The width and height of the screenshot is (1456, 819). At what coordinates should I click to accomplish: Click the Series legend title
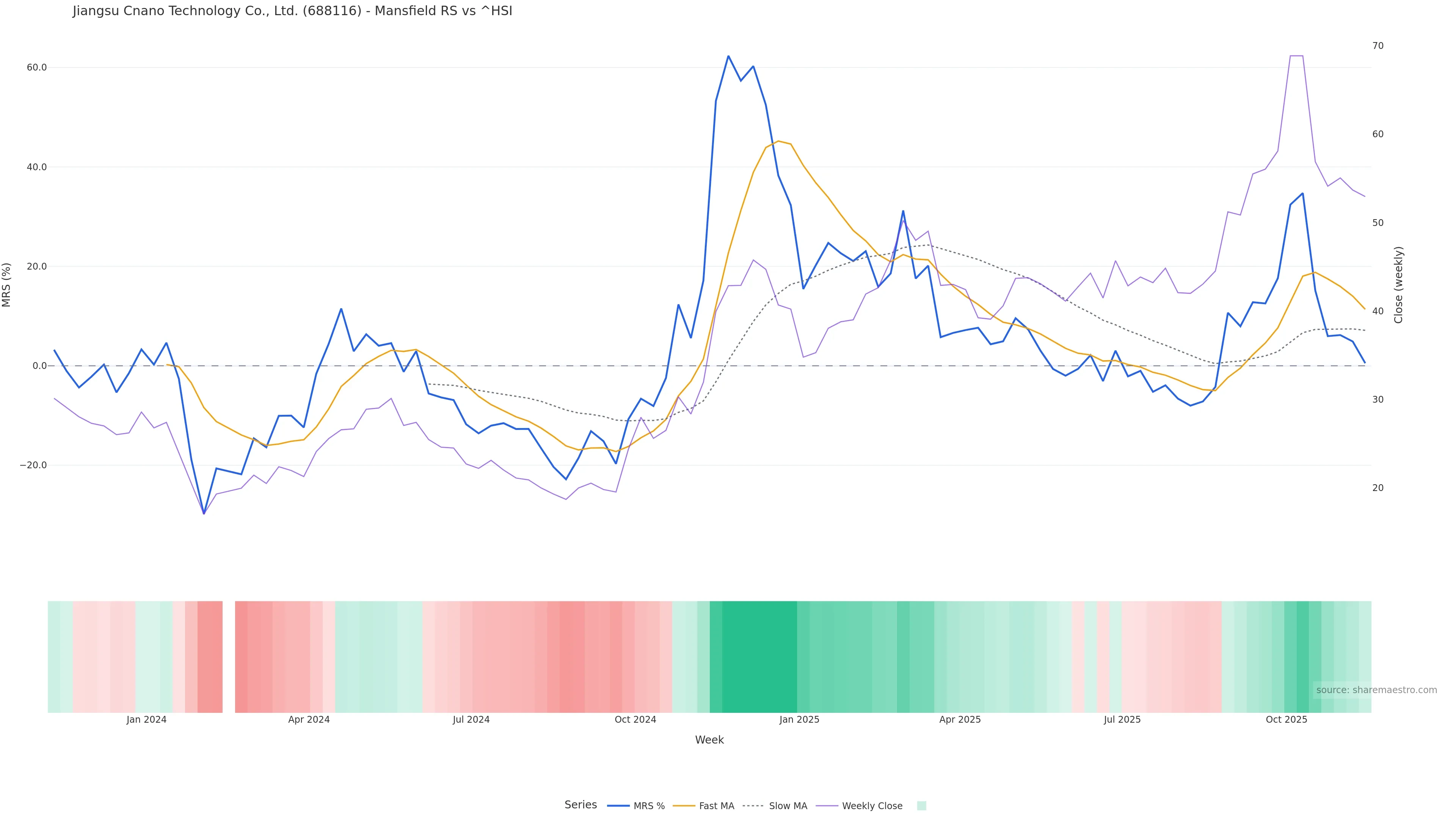click(581, 805)
